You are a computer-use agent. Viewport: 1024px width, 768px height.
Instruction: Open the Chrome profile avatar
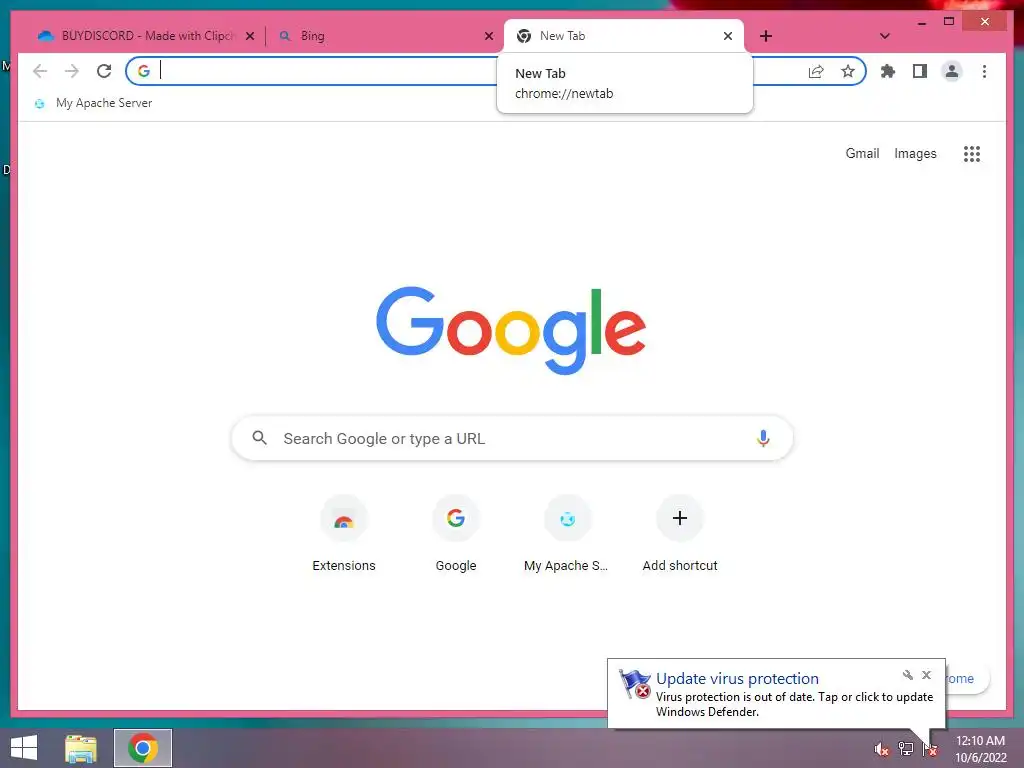click(x=952, y=71)
